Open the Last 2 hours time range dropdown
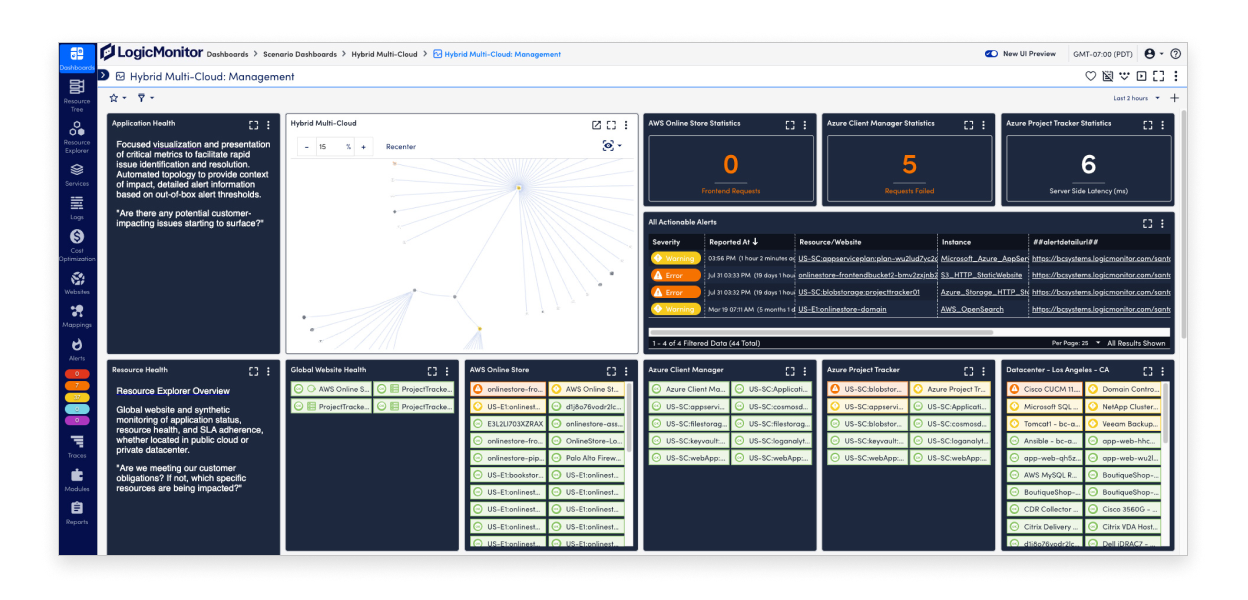Image resolution: width=1248 pixels, height=600 pixels. (x=1136, y=97)
